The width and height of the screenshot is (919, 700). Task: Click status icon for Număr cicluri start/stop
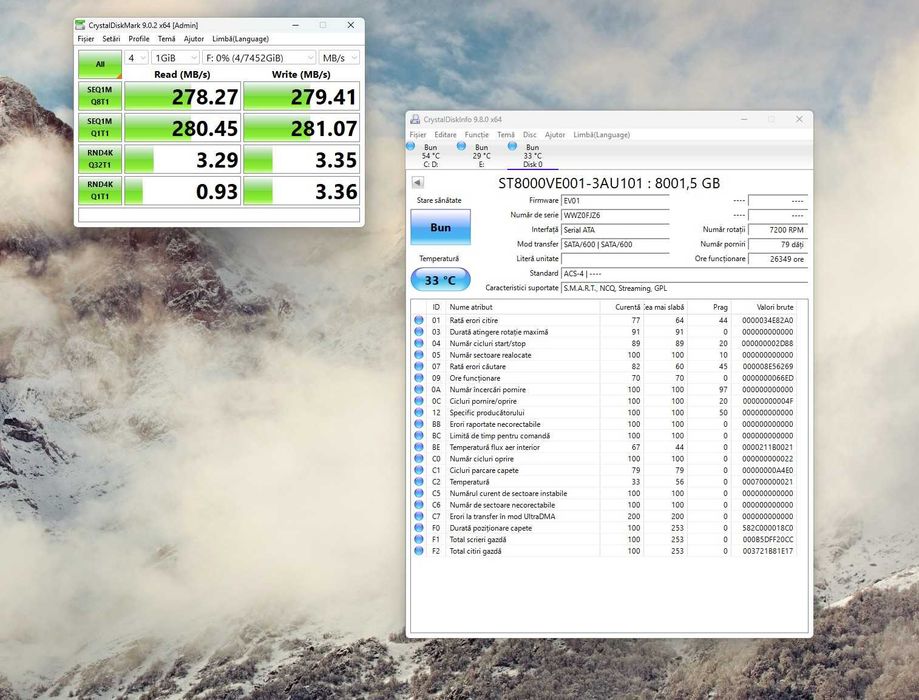point(418,343)
